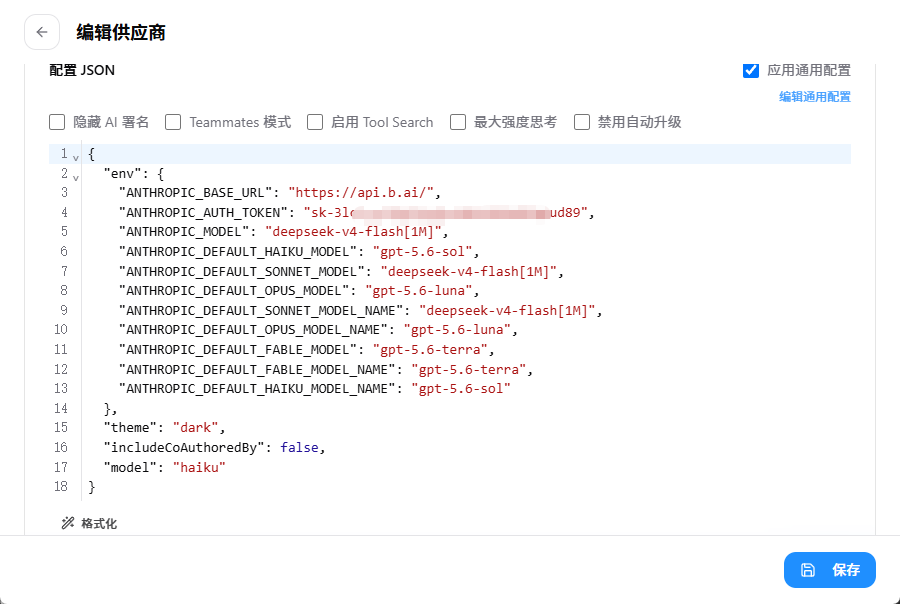Click the false value of includeCoAuthoredBy
This screenshot has height=604, width=900.
[x=299, y=447]
